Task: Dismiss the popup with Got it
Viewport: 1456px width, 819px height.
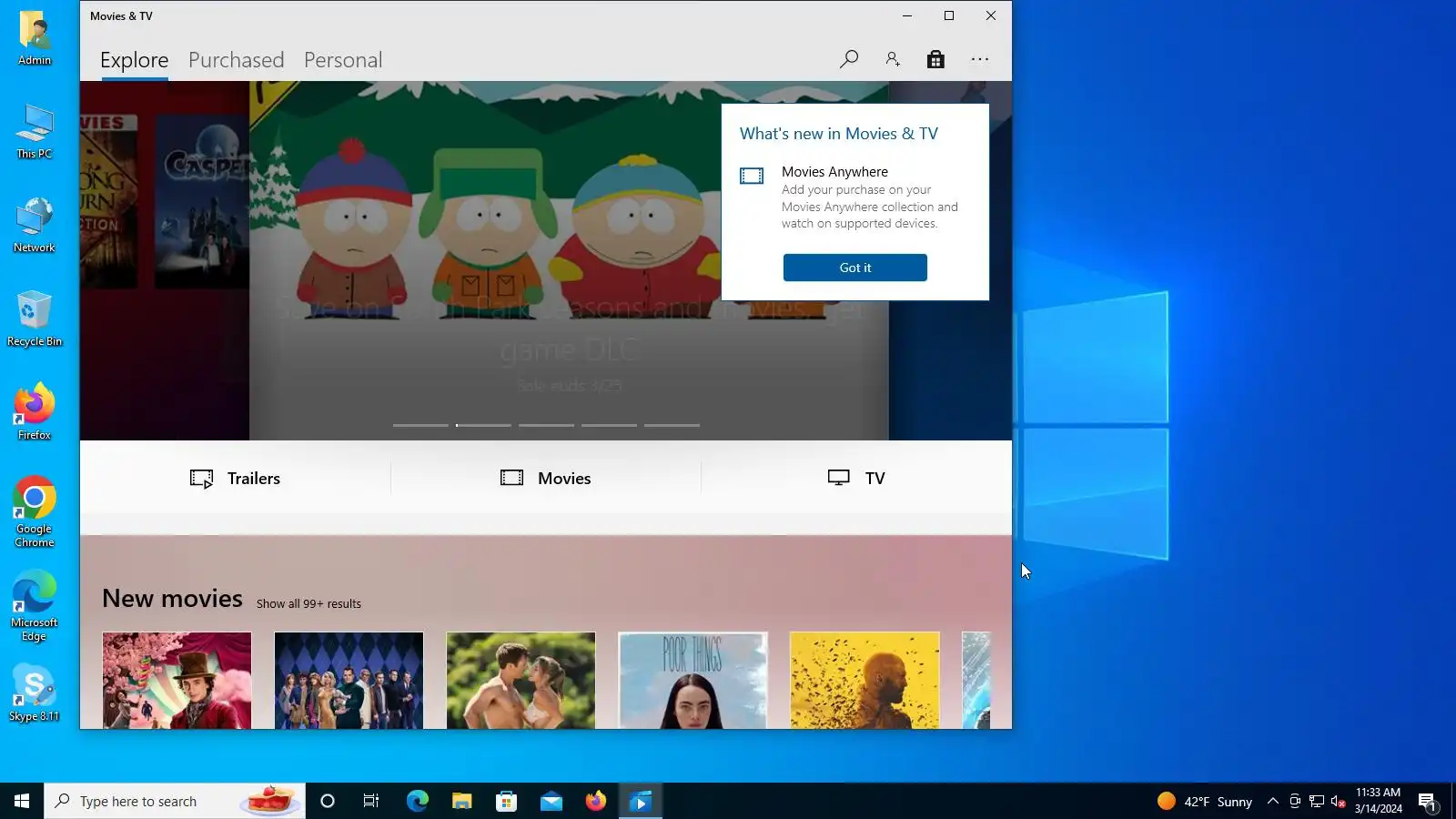Action: pos(855,268)
